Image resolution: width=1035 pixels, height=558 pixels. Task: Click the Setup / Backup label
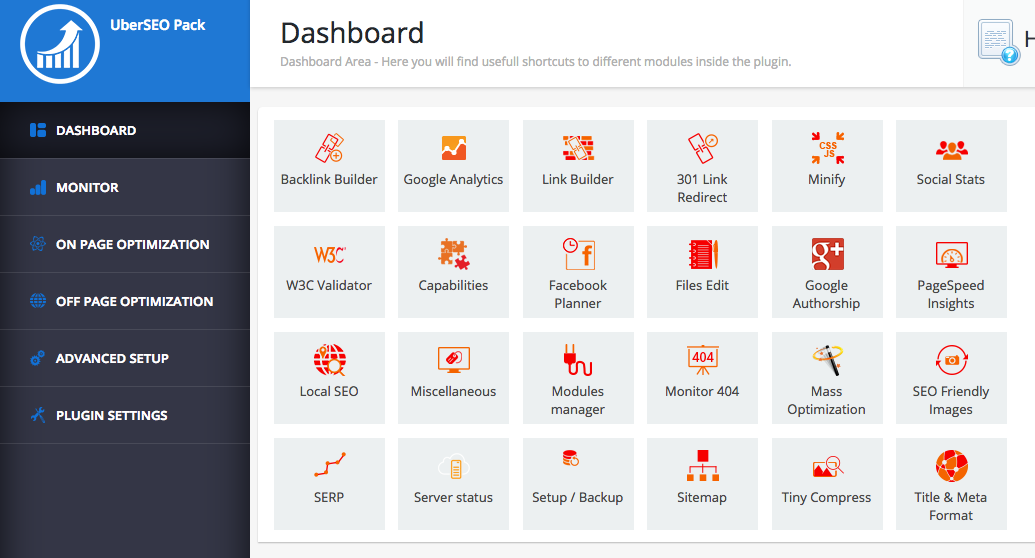pyautogui.click(x=578, y=498)
